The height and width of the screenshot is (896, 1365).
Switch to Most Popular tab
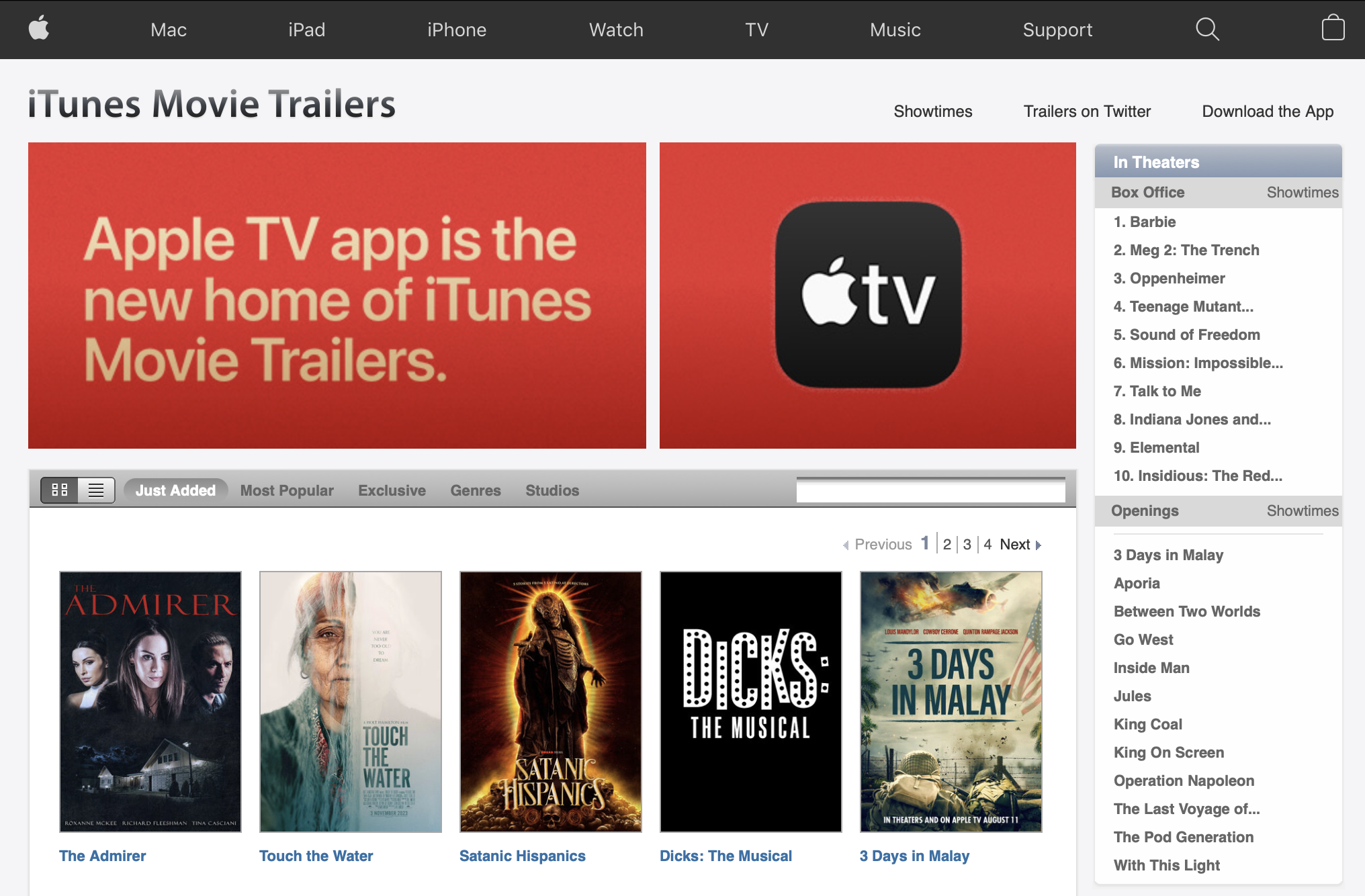[x=287, y=490]
